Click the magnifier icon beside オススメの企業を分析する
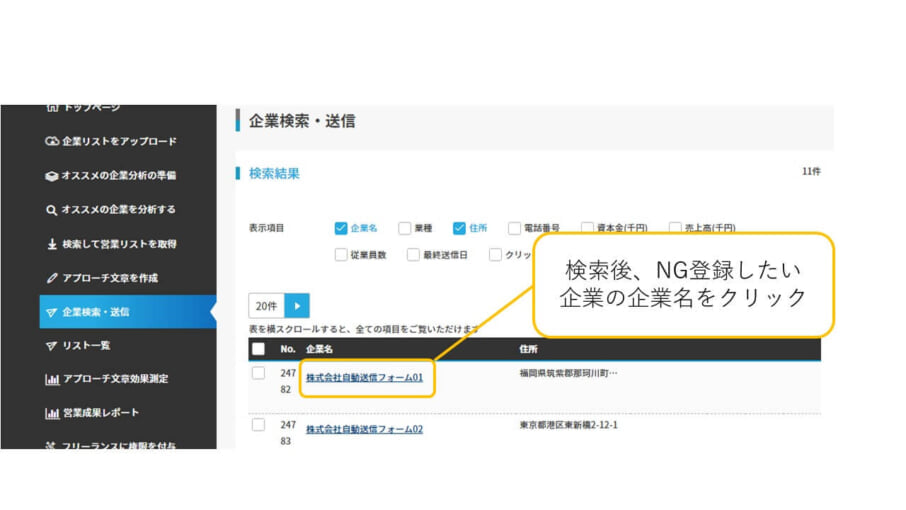906x510 pixels. coord(52,210)
